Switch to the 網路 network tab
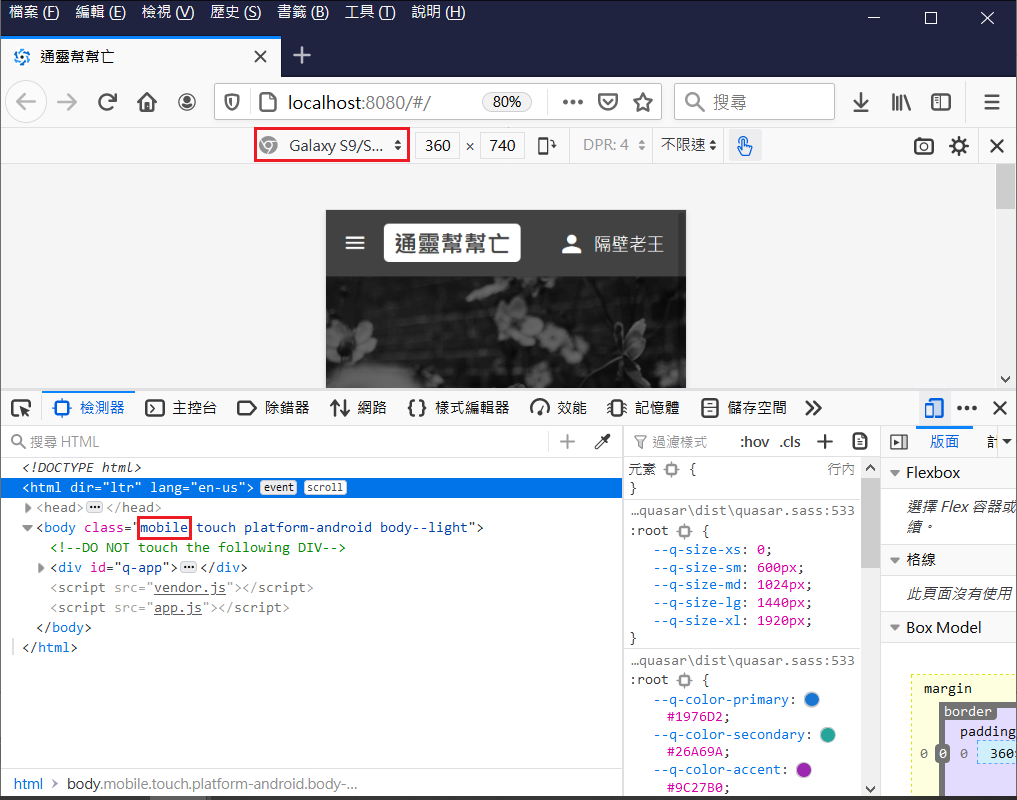The height and width of the screenshot is (800, 1017). 358,408
